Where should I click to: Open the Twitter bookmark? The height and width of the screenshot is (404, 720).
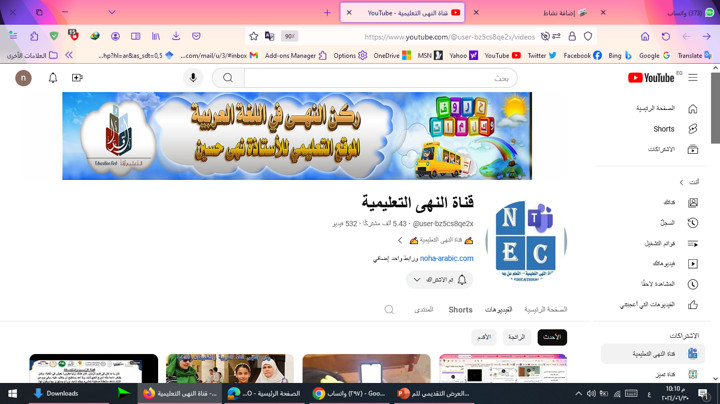click(x=541, y=56)
